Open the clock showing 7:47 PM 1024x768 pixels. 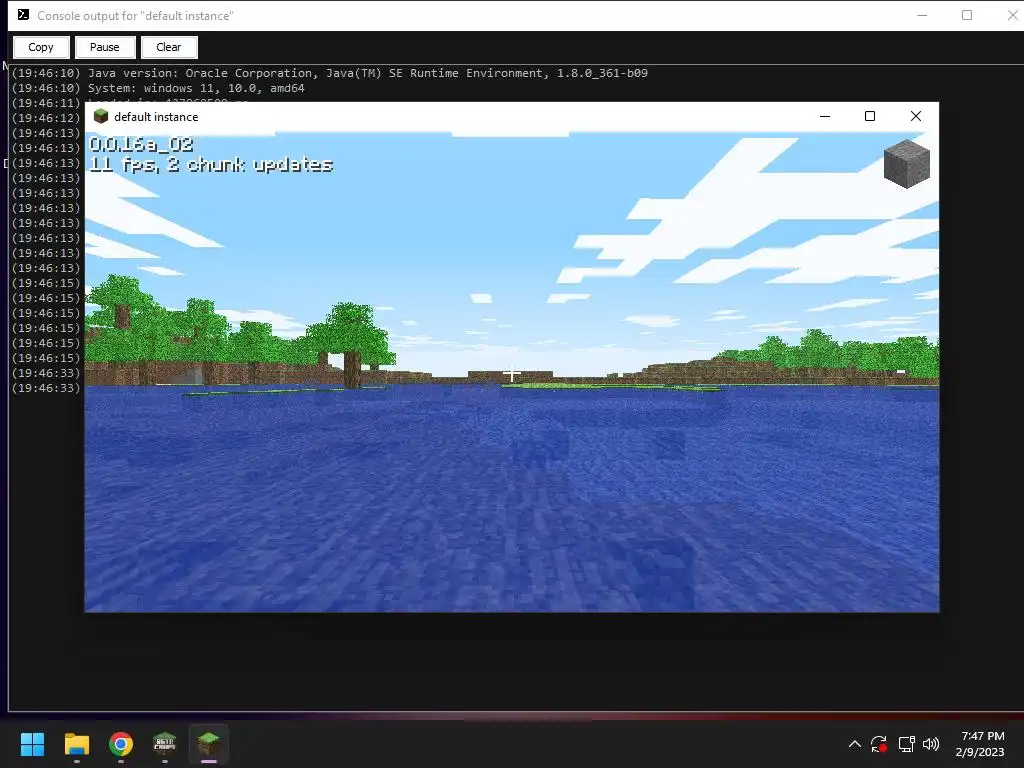[x=980, y=744]
